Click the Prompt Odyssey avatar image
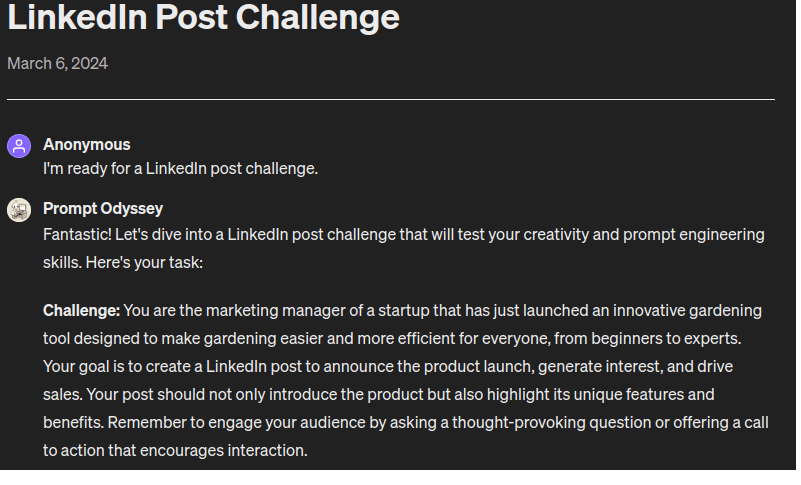 19,210
